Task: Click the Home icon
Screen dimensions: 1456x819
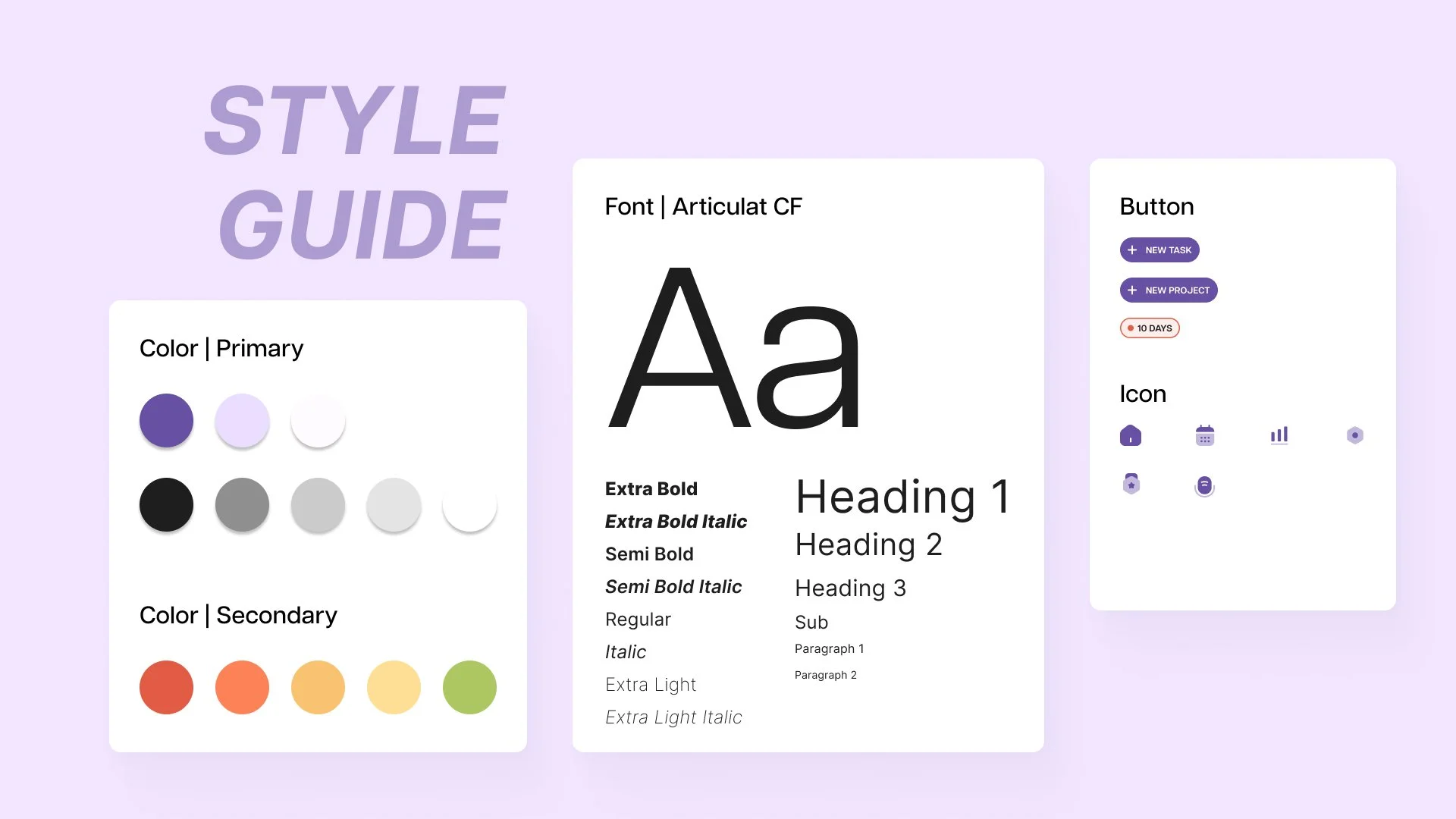Action: tap(1130, 435)
